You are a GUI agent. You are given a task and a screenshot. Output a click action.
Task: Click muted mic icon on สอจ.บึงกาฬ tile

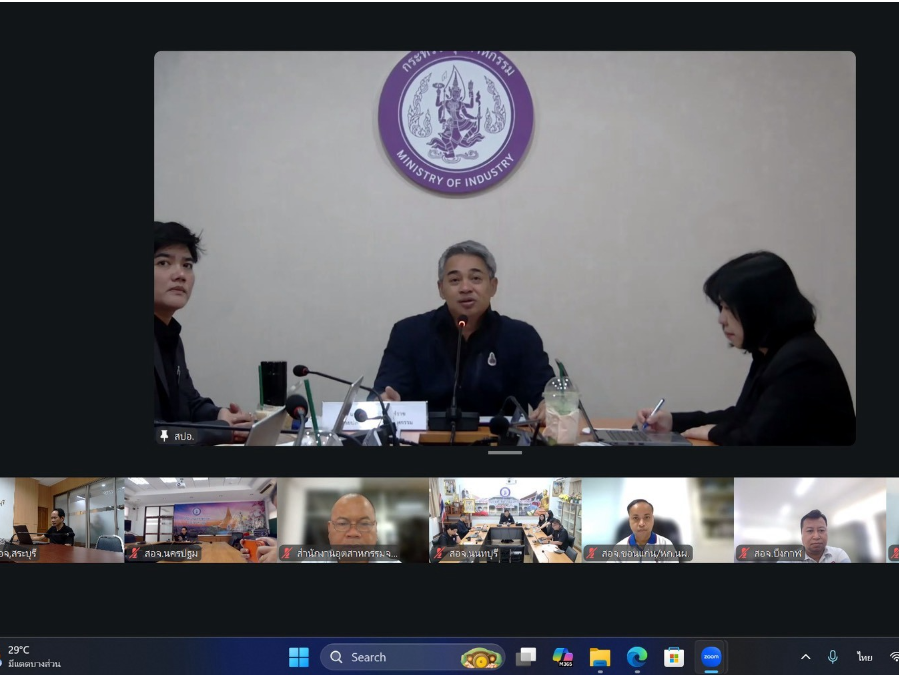pyautogui.click(x=744, y=553)
